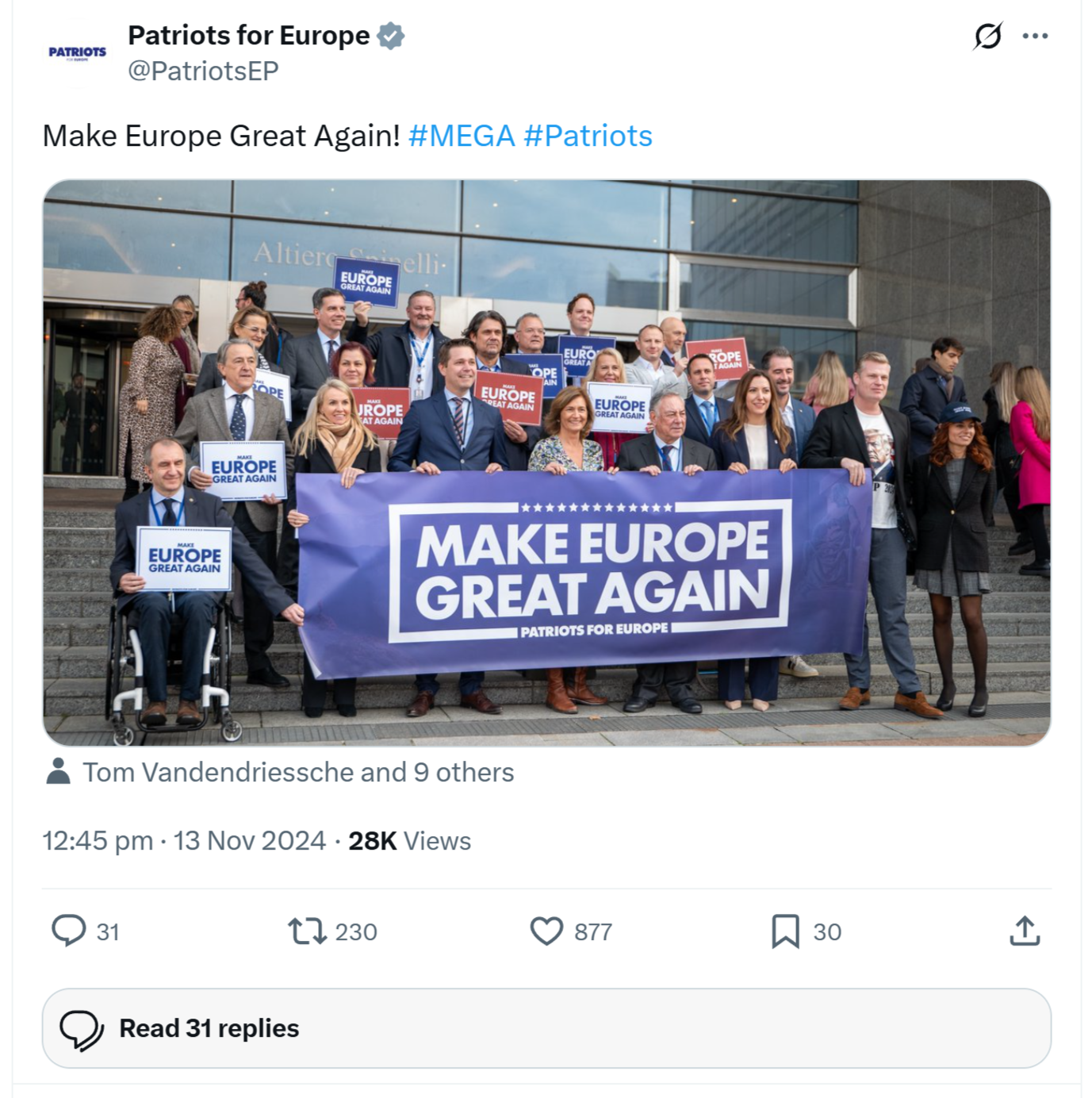Click the repost arrows icon

coord(307,931)
